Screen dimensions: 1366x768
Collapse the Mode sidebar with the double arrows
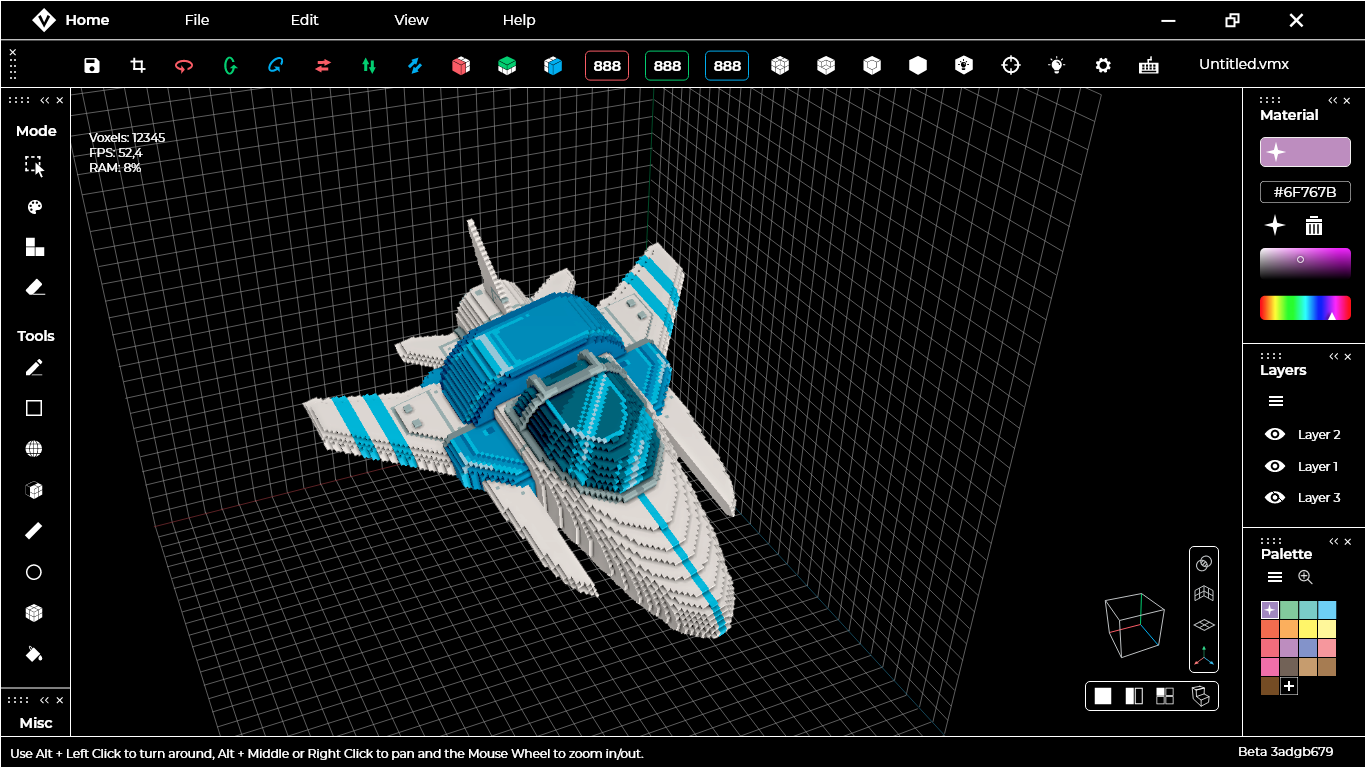[x=44, y=99]
